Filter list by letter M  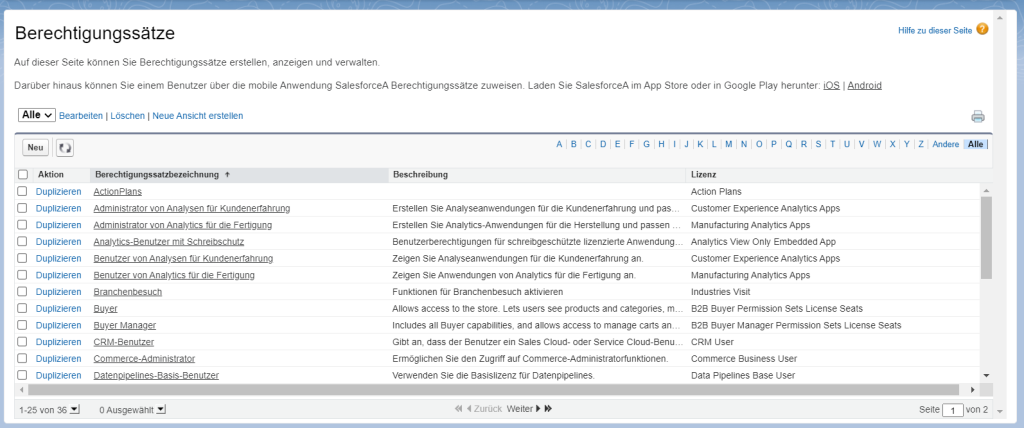[x=729, y=144]
